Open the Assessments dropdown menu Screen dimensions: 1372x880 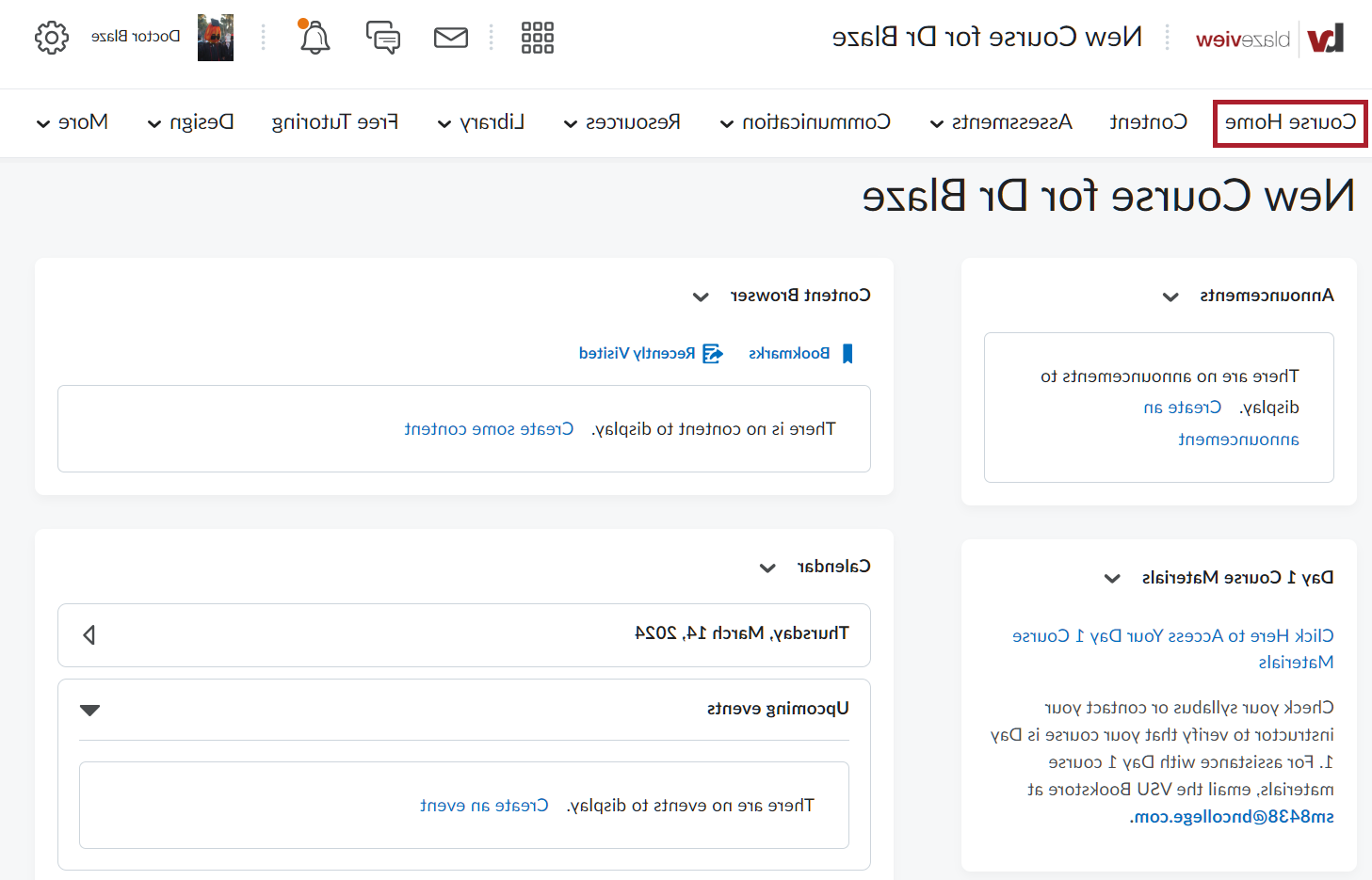1001,122
